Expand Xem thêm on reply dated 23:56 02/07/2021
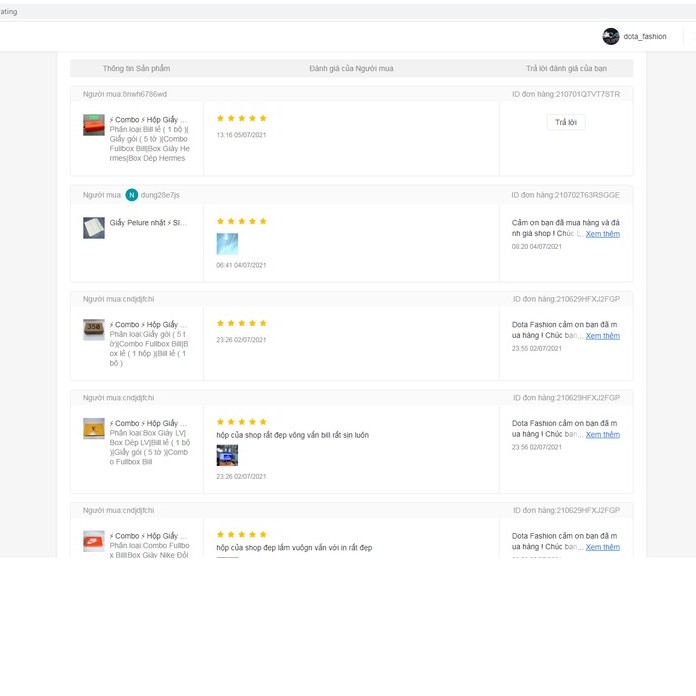Image resolution: width=696 pixels, height=696 pixels. (602, 435)
